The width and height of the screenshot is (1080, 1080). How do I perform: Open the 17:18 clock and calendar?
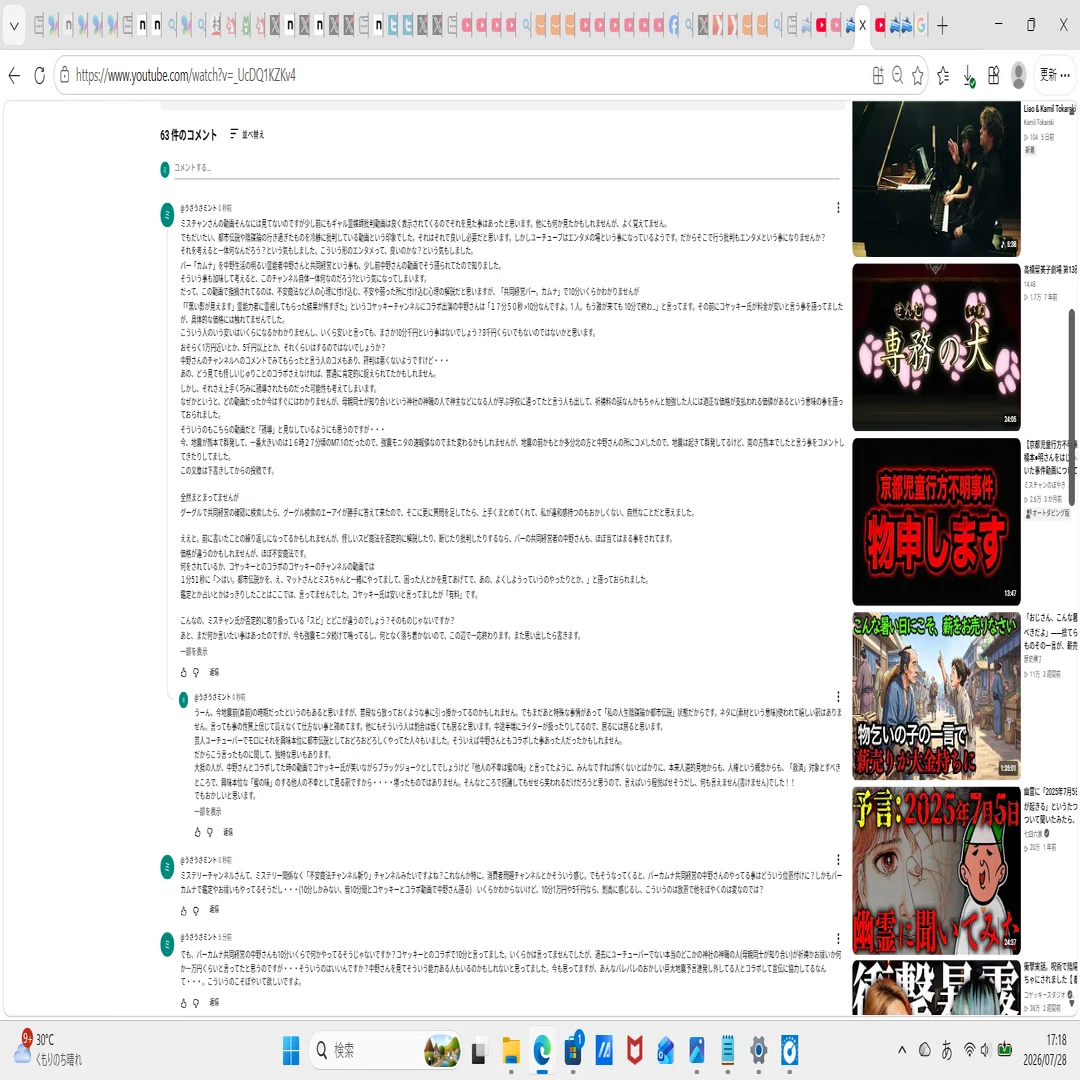1046,1050
